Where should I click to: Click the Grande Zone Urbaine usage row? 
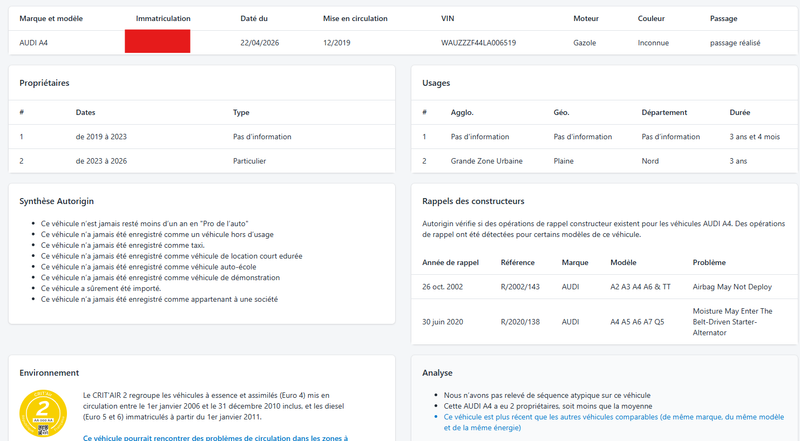click(604, 161)
